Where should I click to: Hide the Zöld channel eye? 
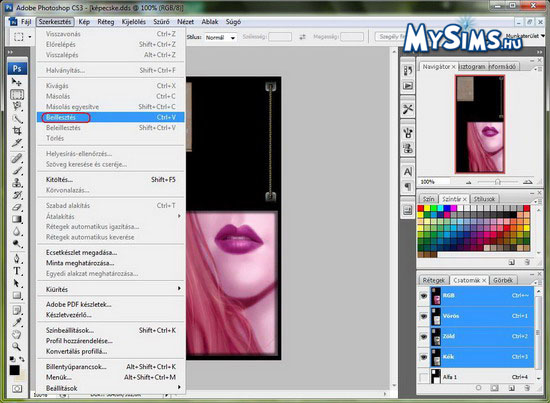[424, 337]
